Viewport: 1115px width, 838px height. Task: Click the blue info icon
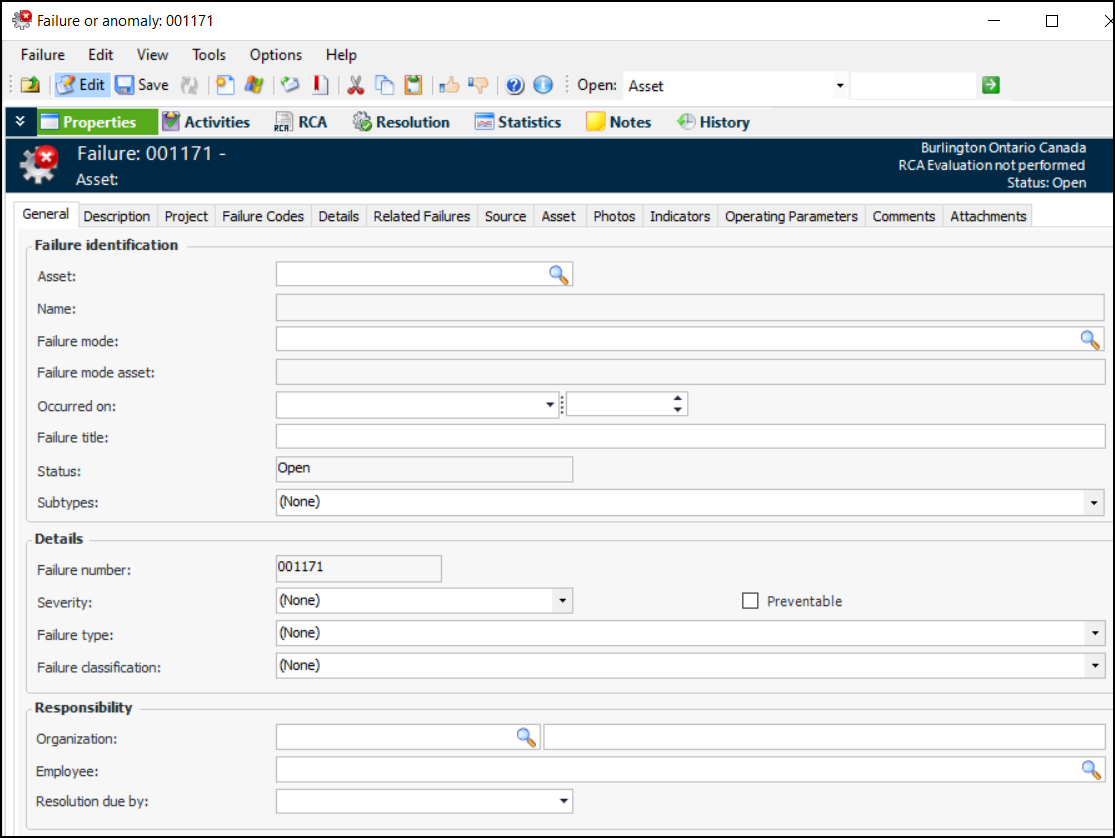point(543,85)
